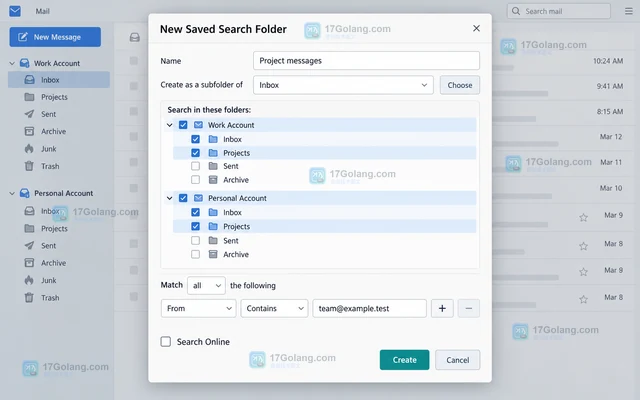The image size is (640, 400).
Task: Click the Cancel button
Action: click(458, 360)
